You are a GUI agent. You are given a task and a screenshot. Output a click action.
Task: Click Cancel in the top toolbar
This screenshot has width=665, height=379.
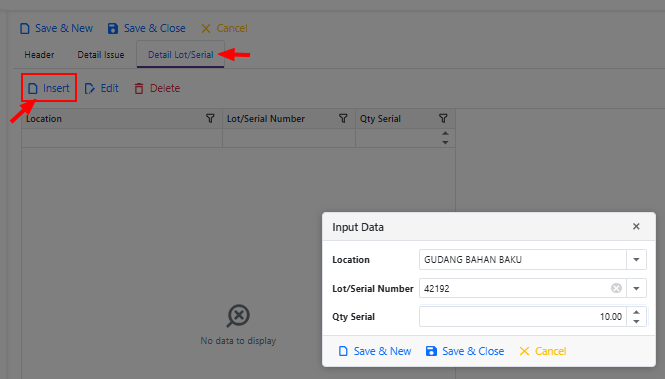[224, 28]
